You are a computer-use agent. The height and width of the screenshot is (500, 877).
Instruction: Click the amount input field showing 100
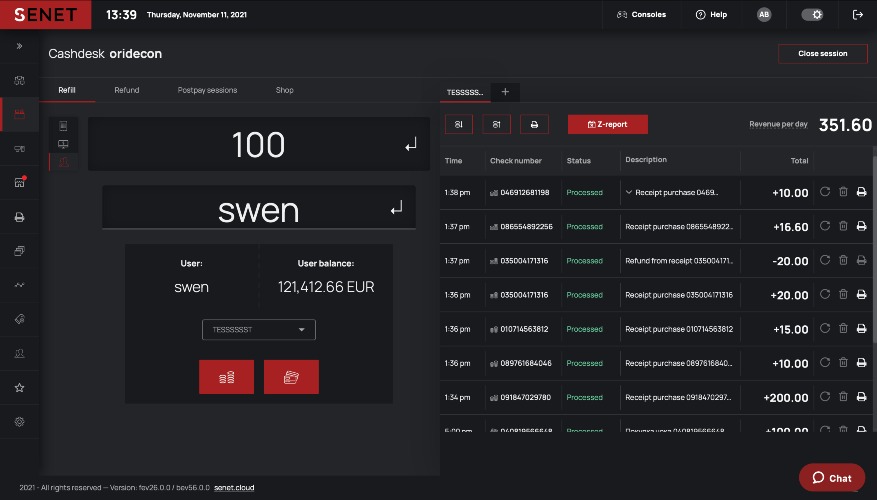(x=259, y=144)
